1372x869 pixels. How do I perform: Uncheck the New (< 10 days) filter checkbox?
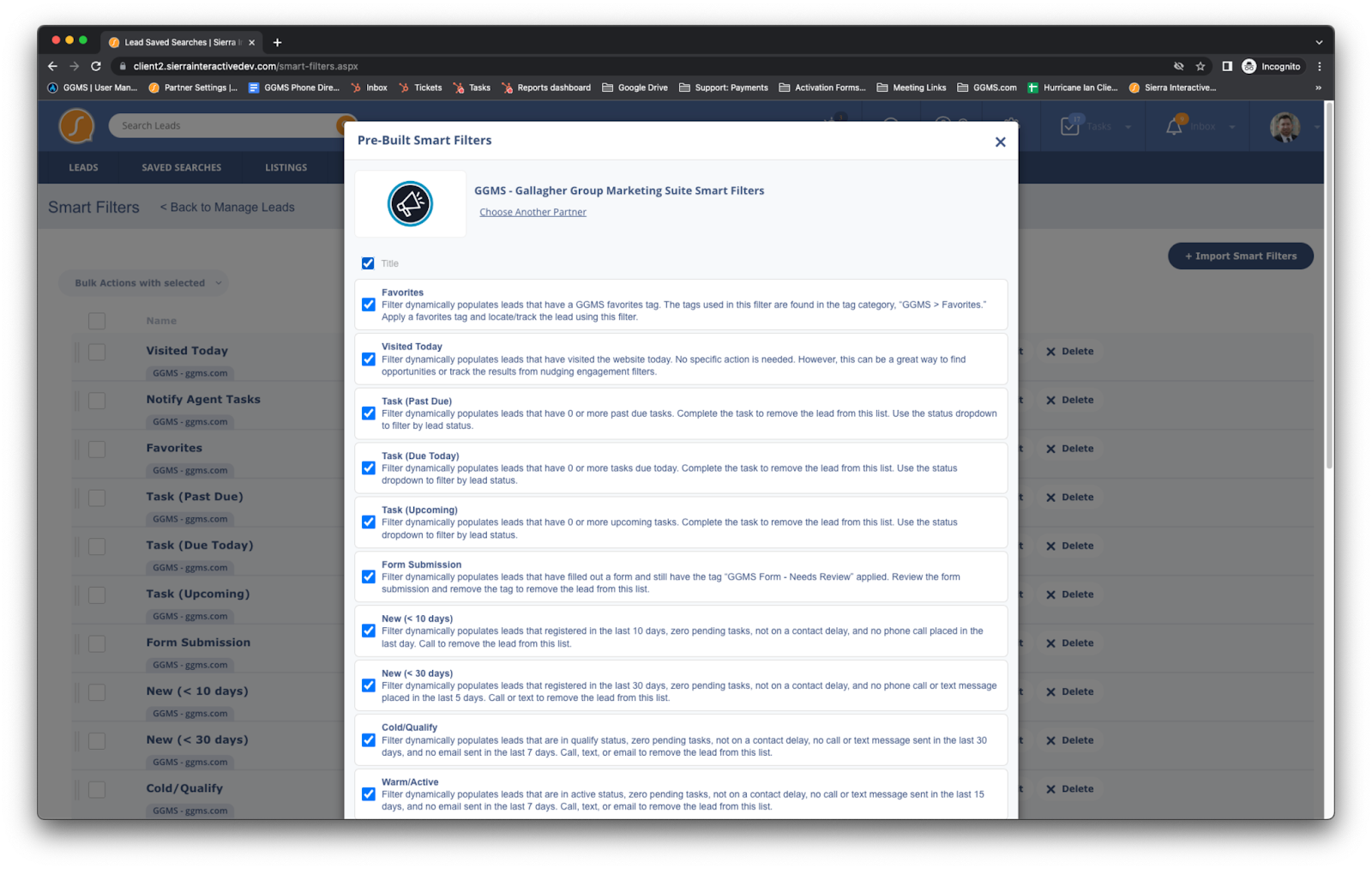[369, 631]
